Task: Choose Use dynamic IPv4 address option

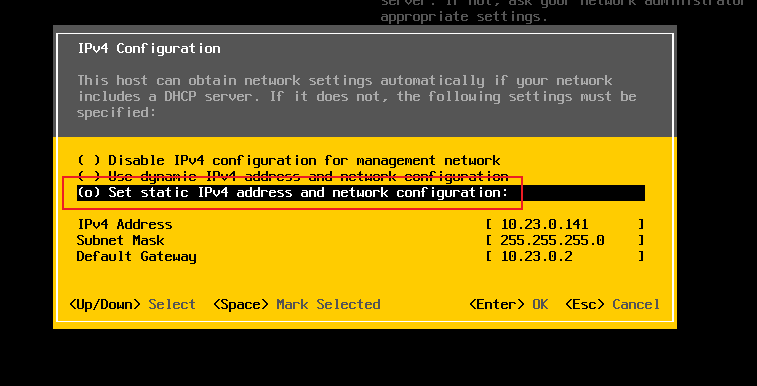Action: point(293,177)
